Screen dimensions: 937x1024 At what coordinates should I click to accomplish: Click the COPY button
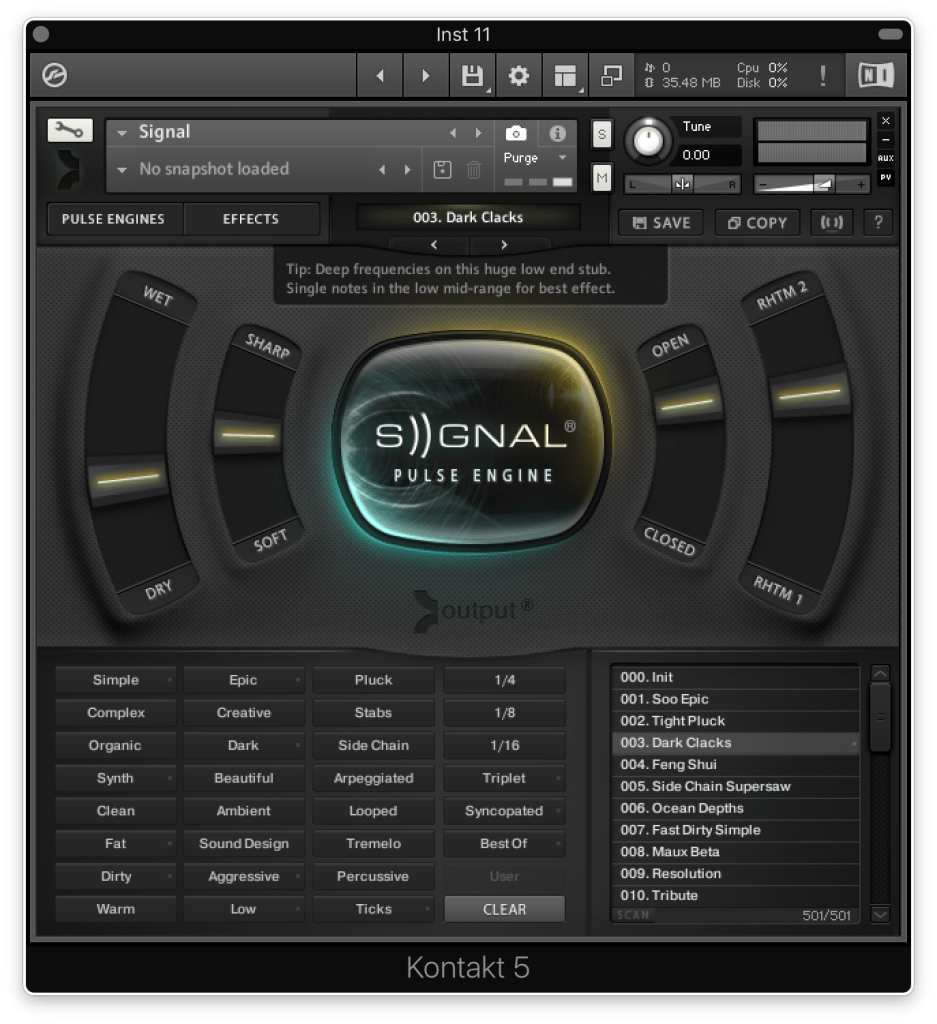(x=757, y=223)
